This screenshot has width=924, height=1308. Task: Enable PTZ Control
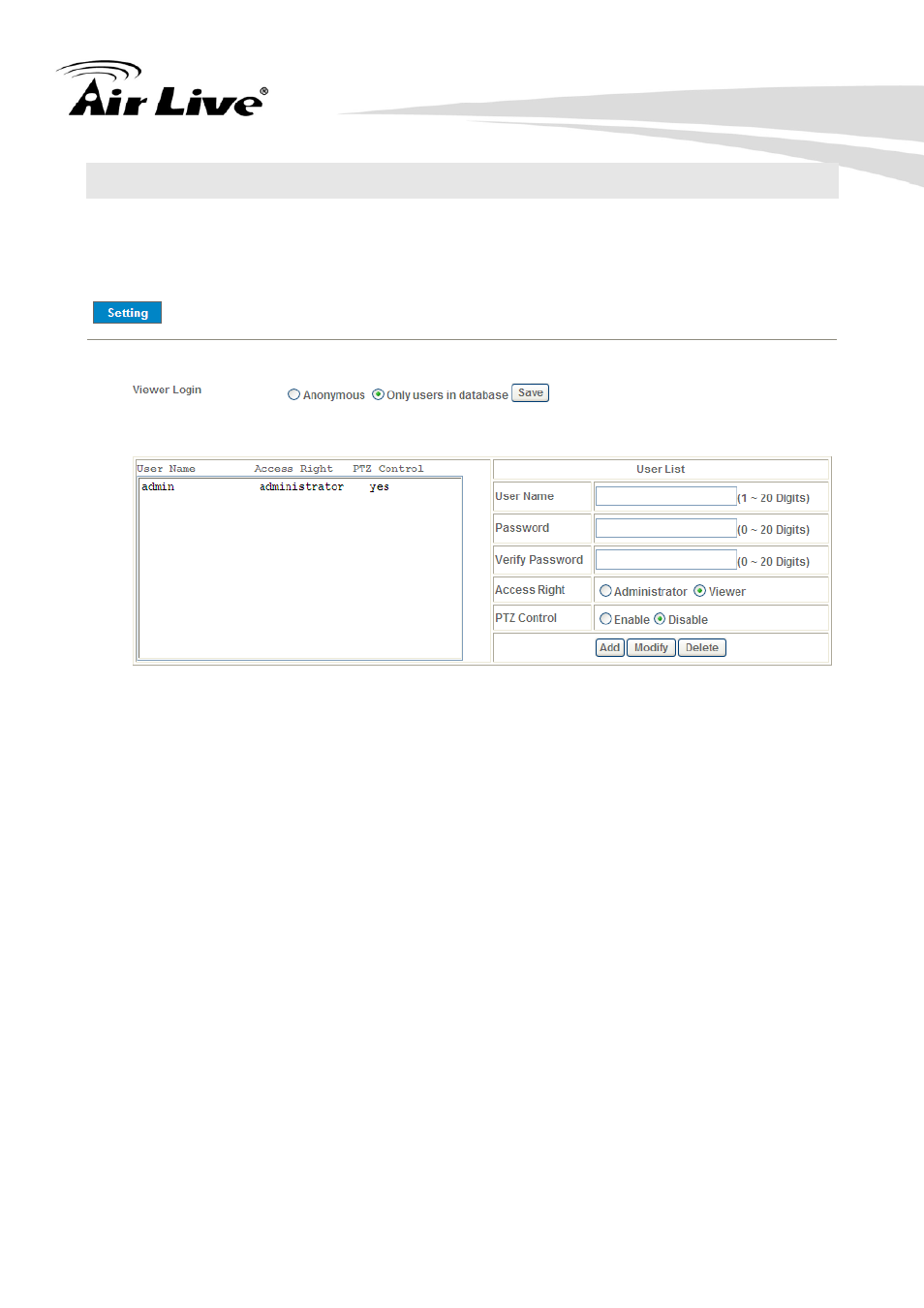[x=605, y=619]
